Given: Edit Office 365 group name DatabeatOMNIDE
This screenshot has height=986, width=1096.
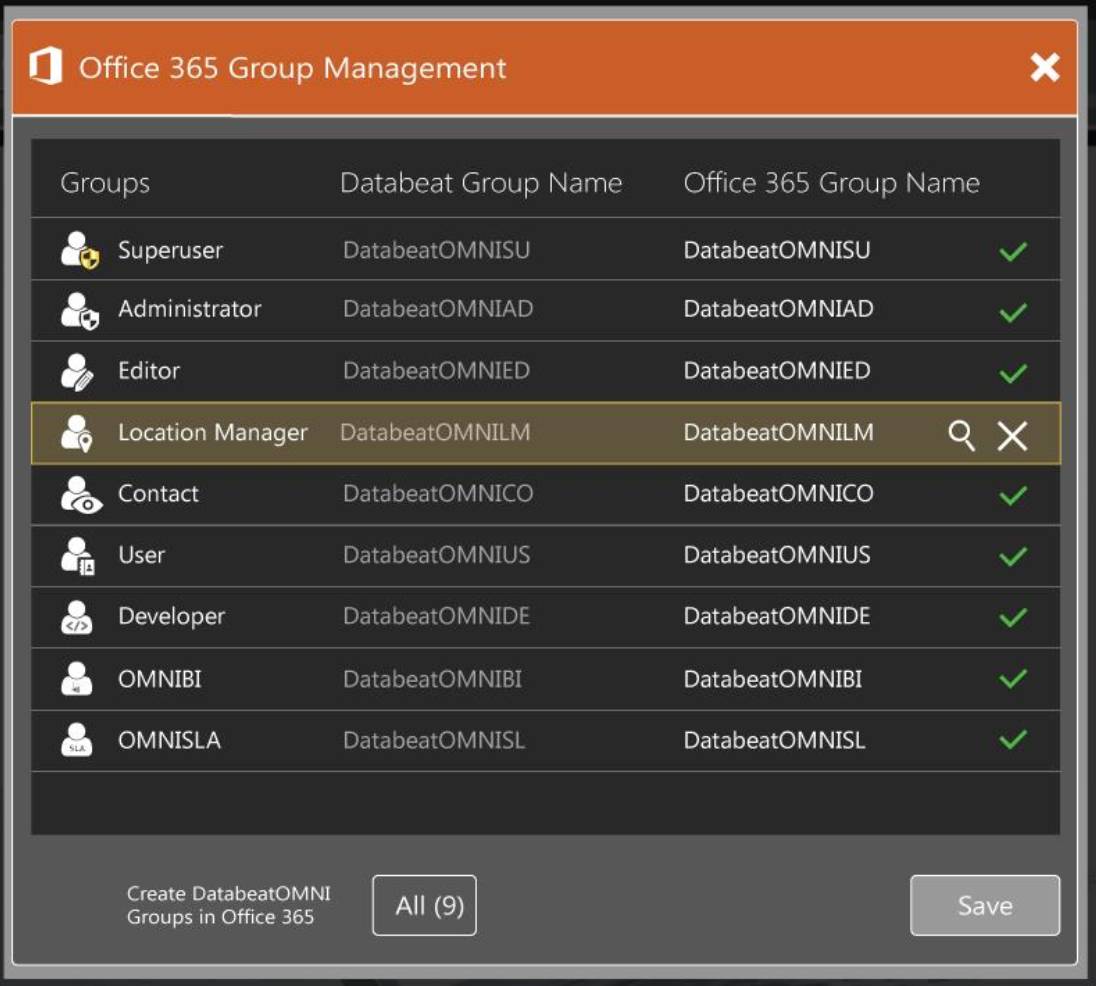Looking at the screenshot, I should coord(777,616).
